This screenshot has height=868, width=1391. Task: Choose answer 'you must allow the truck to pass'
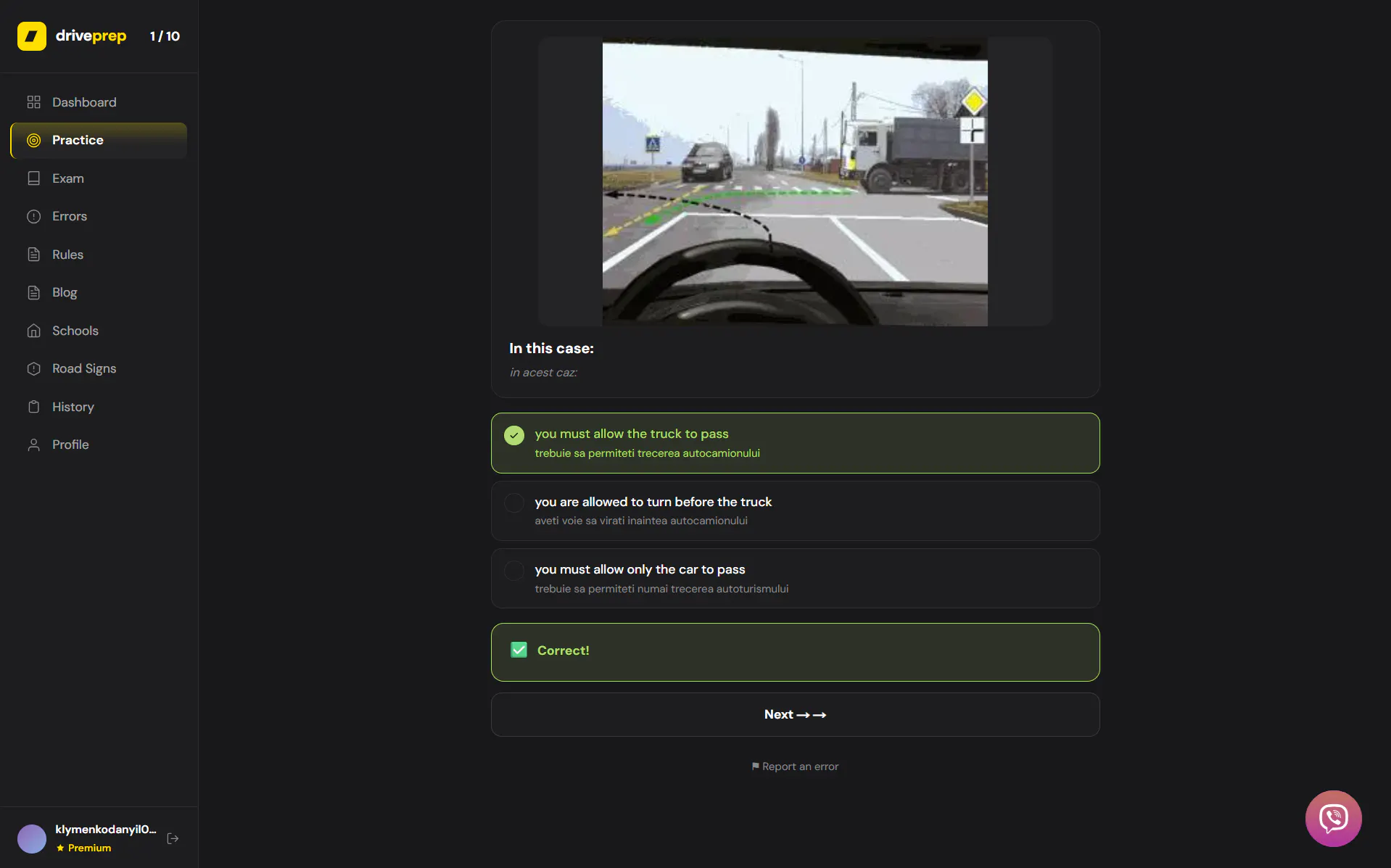point(795,443)
